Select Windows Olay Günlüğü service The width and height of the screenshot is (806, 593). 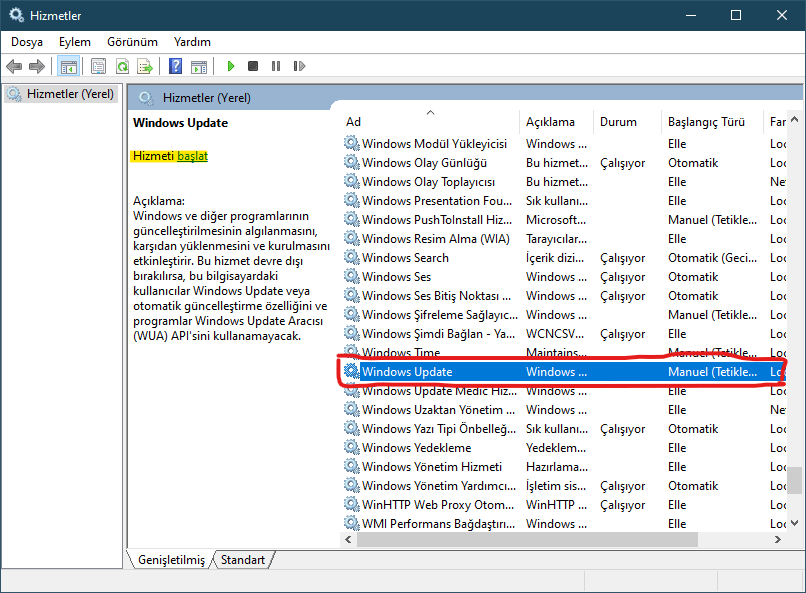point(564,163)
